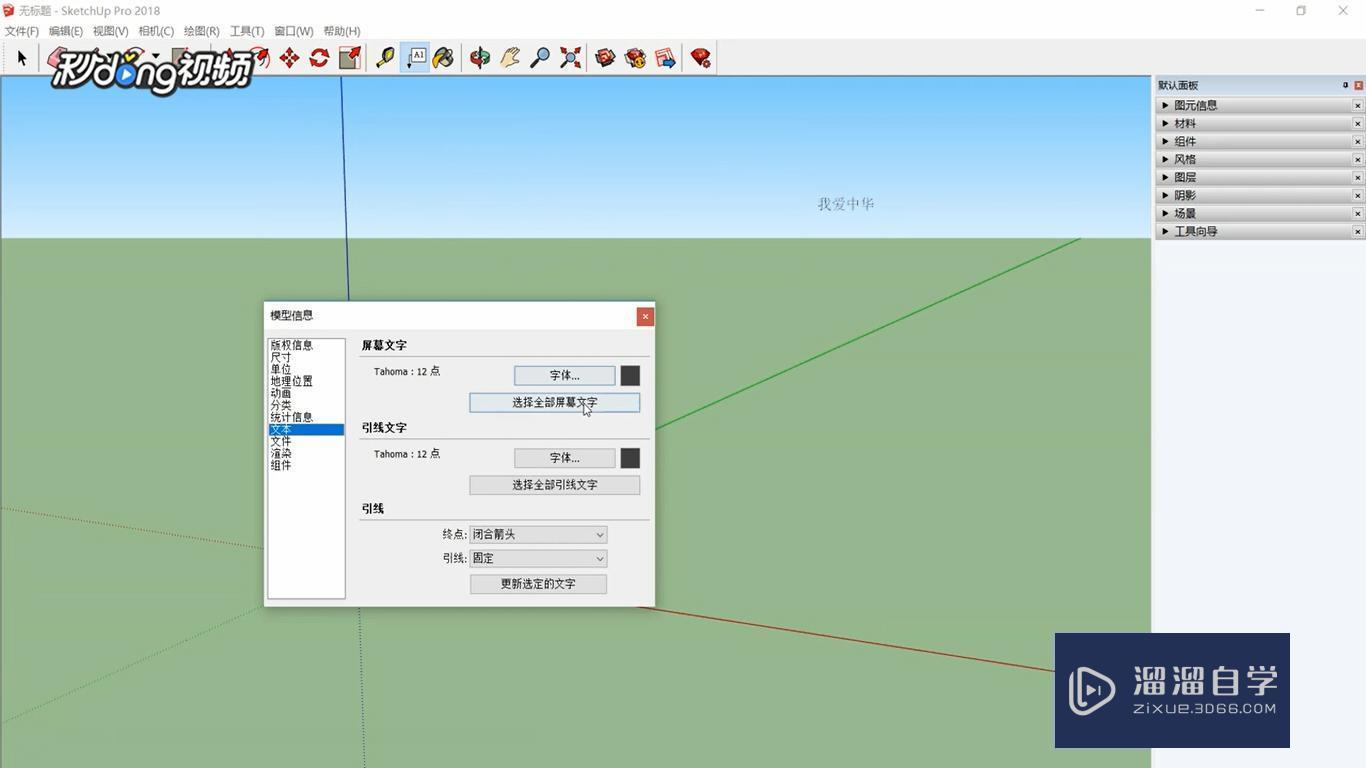Click the Text label tool
The width and height of the screenshot is (1366, 768).
click(x=415, y=58)
